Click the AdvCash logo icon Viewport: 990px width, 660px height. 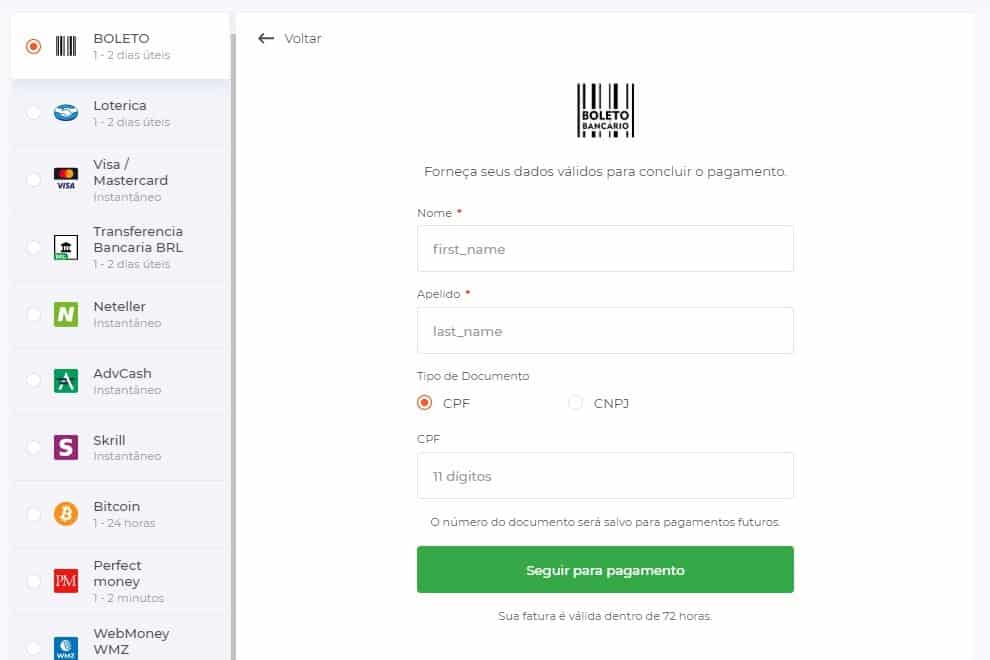(x=66, y=381)
